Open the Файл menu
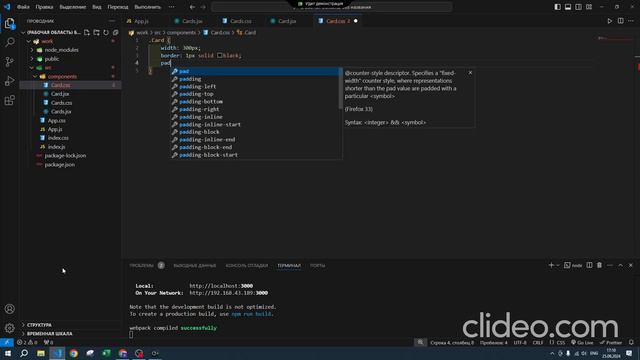The height and width of the screenshot is (360, 640). 23,7
